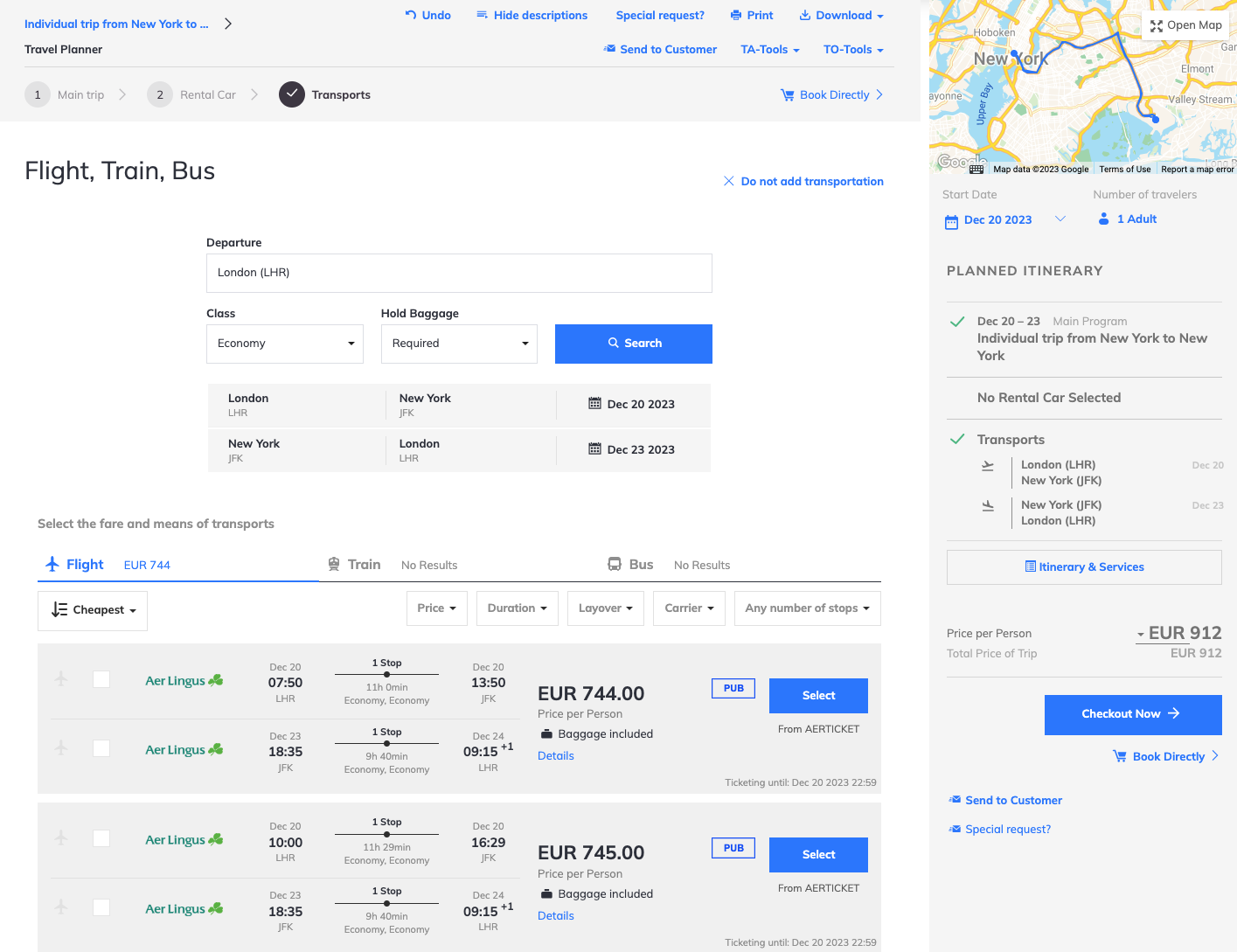Click the Download arrow icon

(805, 15)
